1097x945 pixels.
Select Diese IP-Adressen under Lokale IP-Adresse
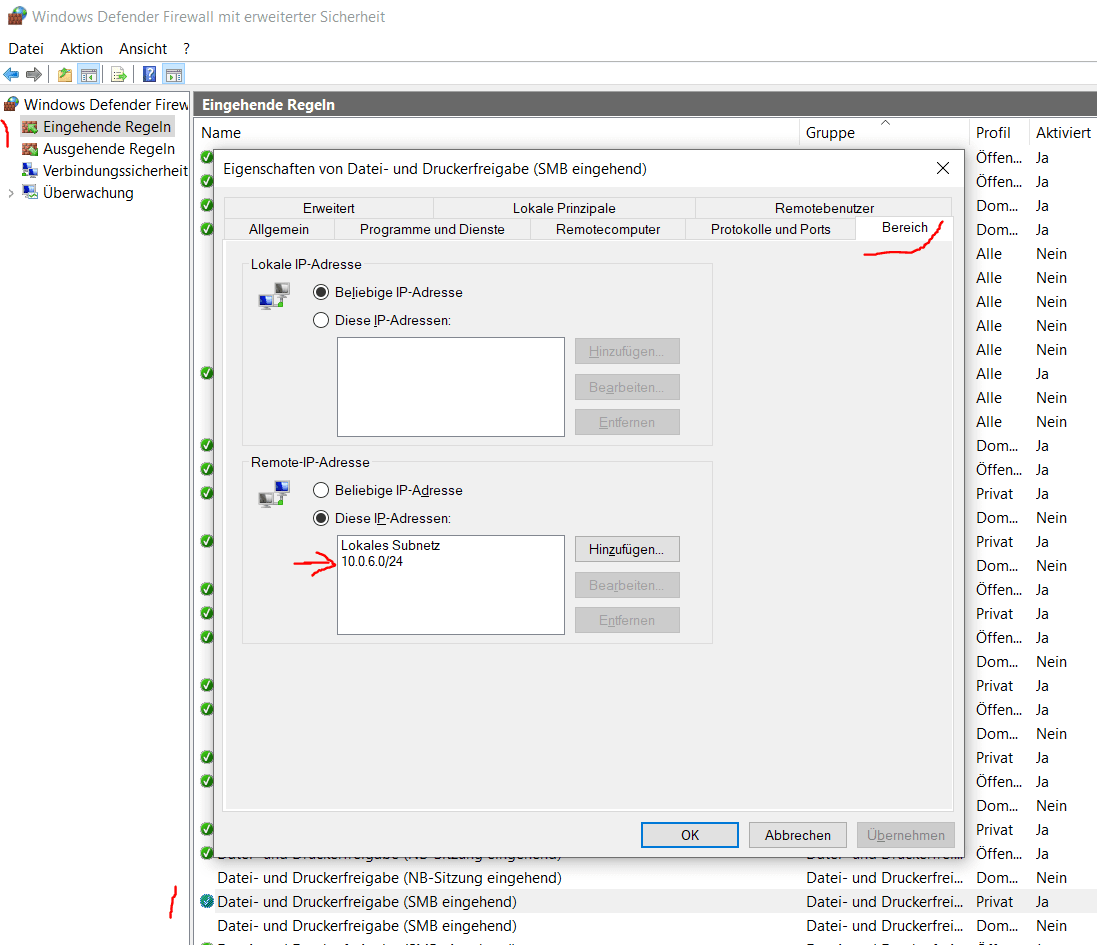(x=320, y=320)
